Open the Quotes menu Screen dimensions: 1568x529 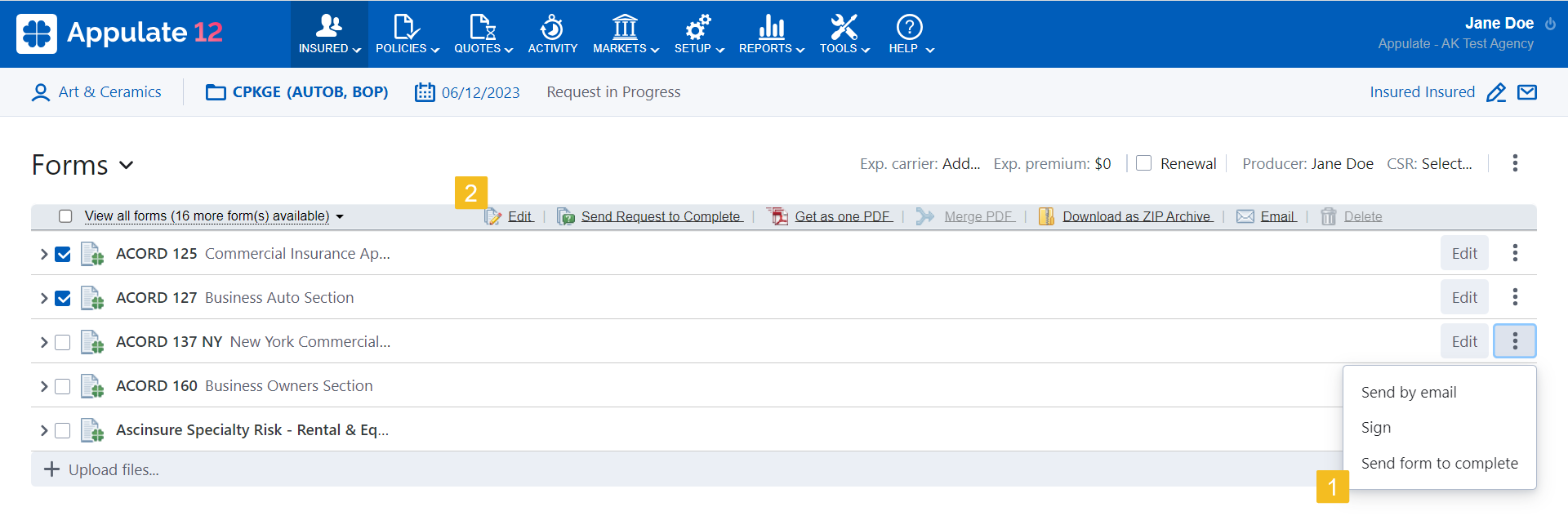point(483,34)
